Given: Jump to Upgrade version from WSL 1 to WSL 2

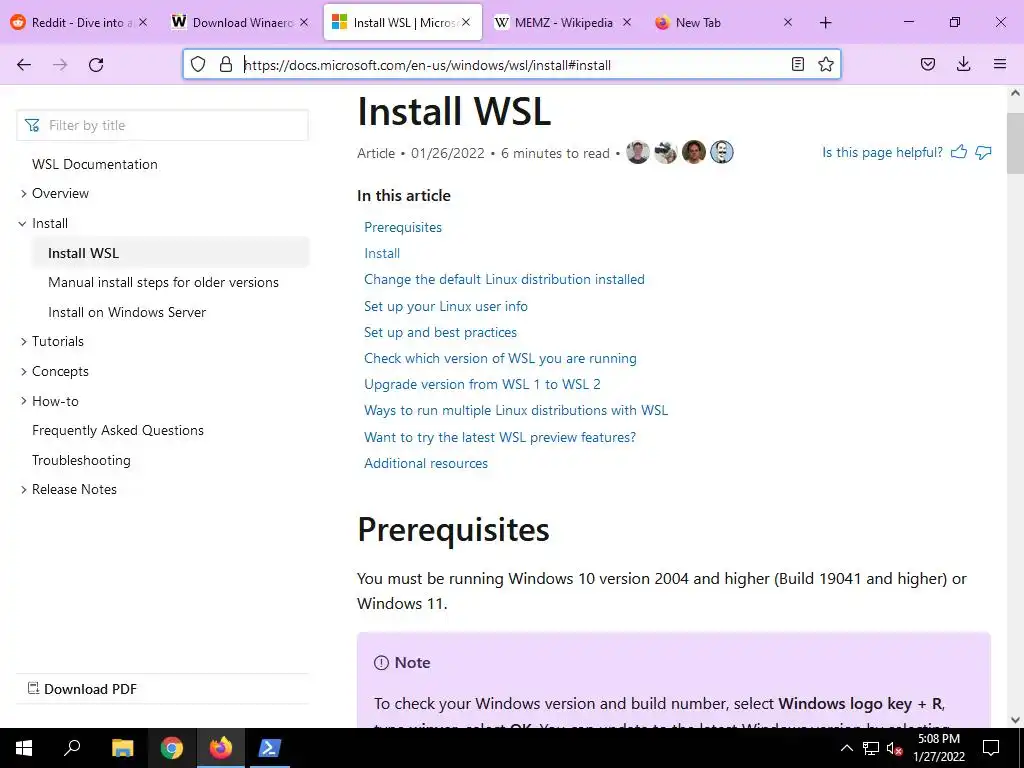Looking at the screenshot, I should tap(482, 384).
